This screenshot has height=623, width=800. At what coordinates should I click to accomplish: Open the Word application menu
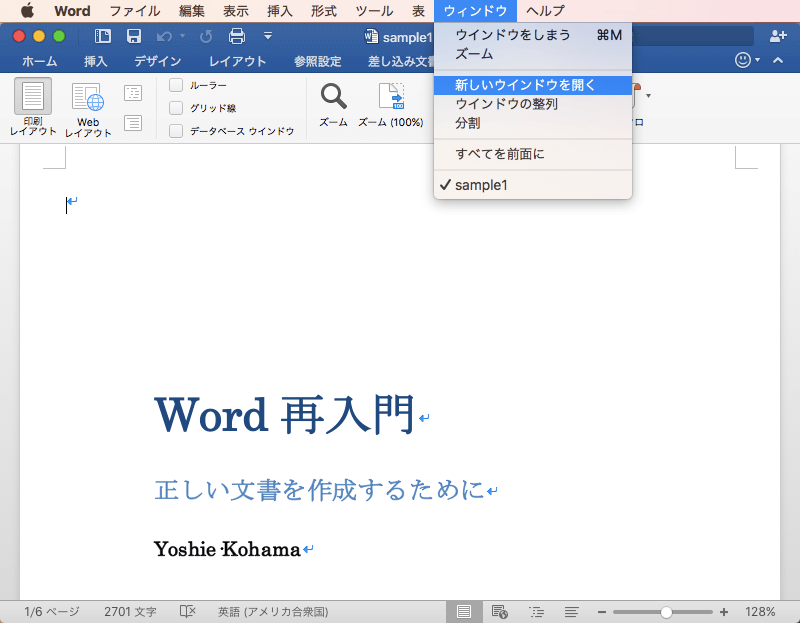click(72, 11)
